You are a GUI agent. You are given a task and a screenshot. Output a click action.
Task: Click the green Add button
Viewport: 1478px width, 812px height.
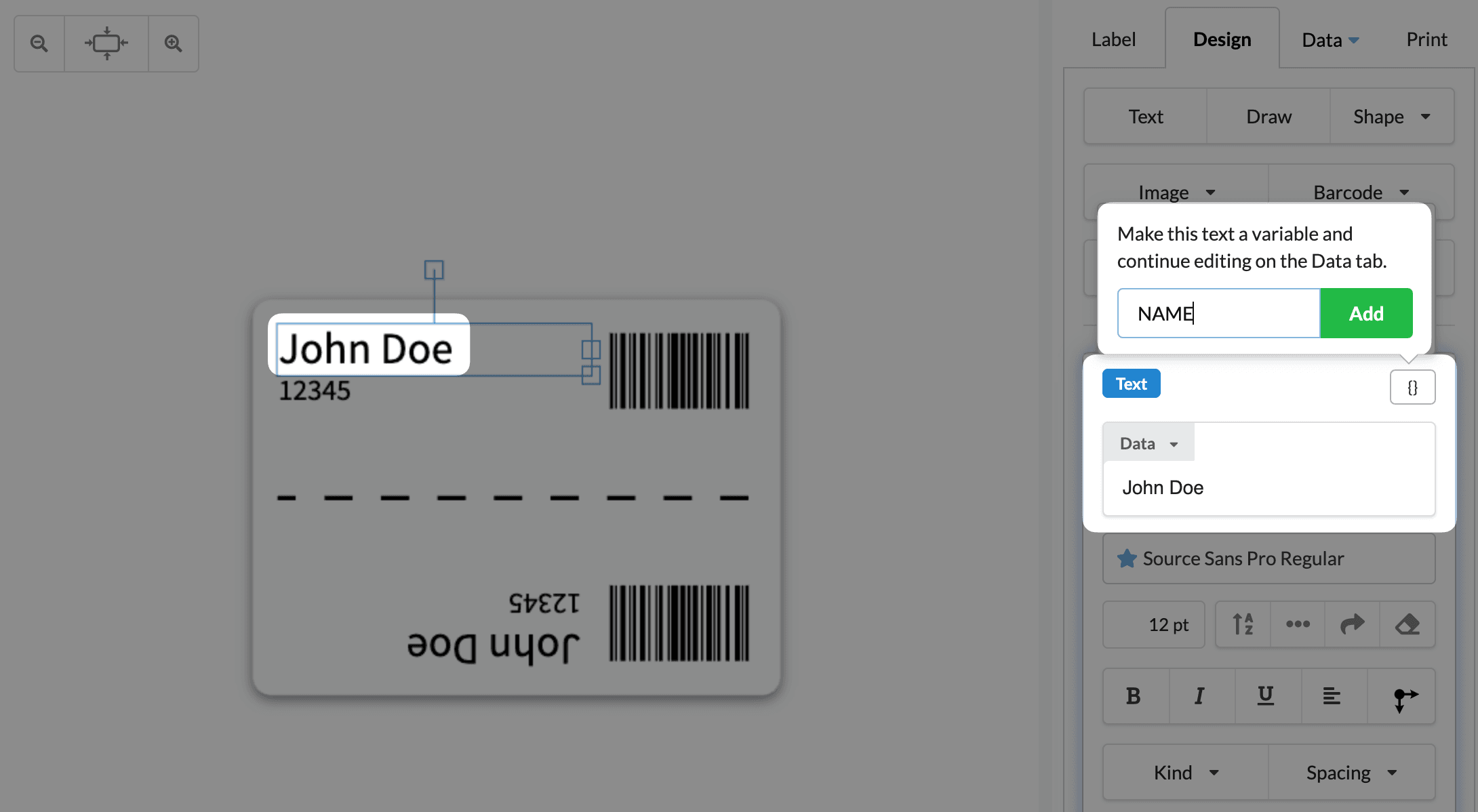tap(1366, 312)
